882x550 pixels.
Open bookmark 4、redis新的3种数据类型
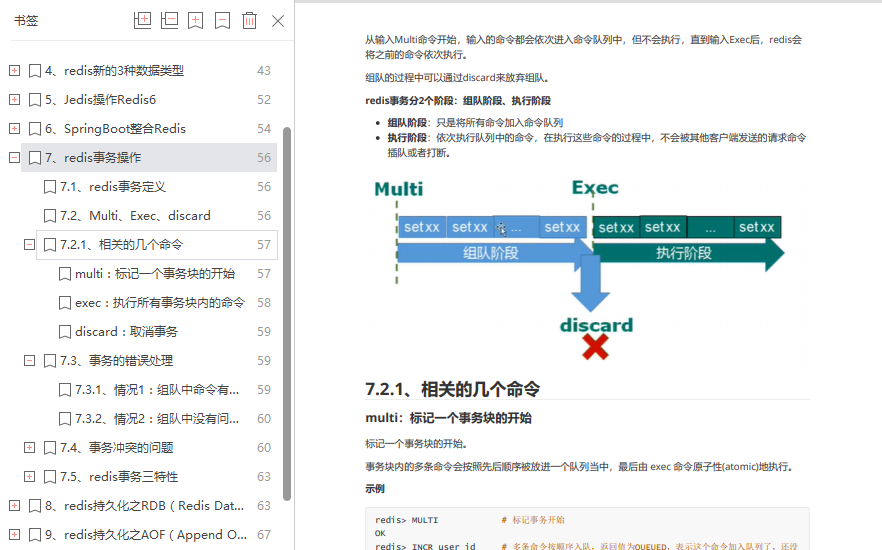point(114,70)
